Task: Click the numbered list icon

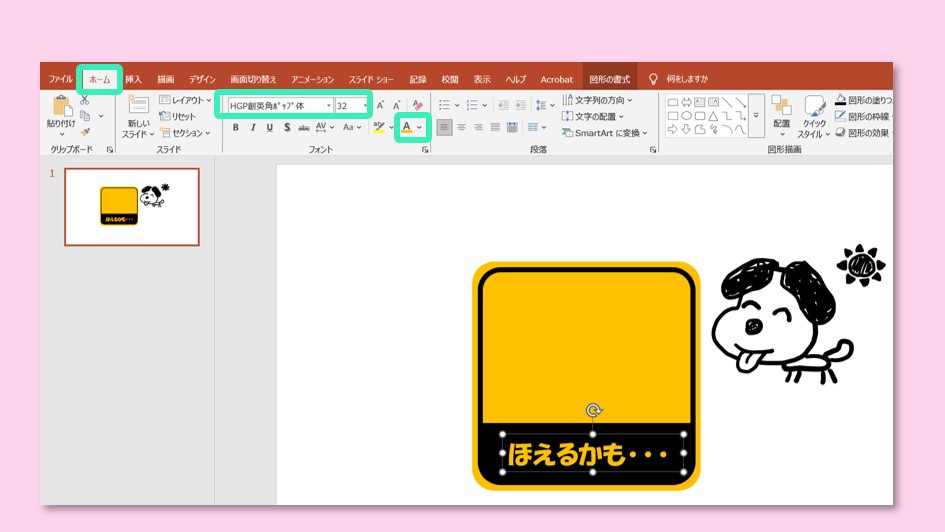Action: pyautogui.click(x=472, y=105)
